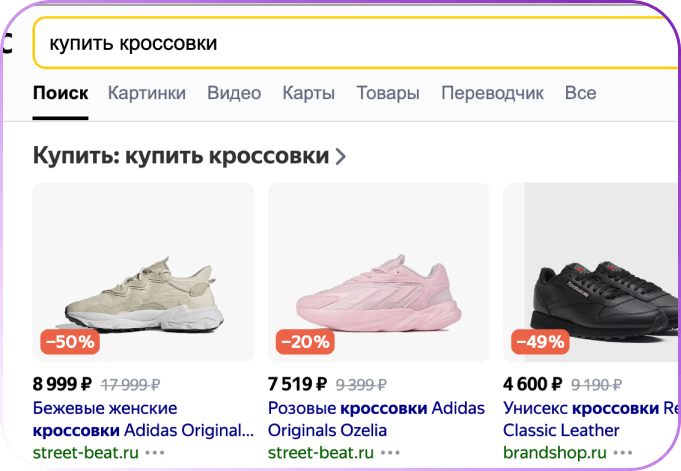Image resolution: width=681 pixels, height=471 pixels.
Task: Open the Бежевые женские кроссовки Adidas link
Action: tap(141, 419)
